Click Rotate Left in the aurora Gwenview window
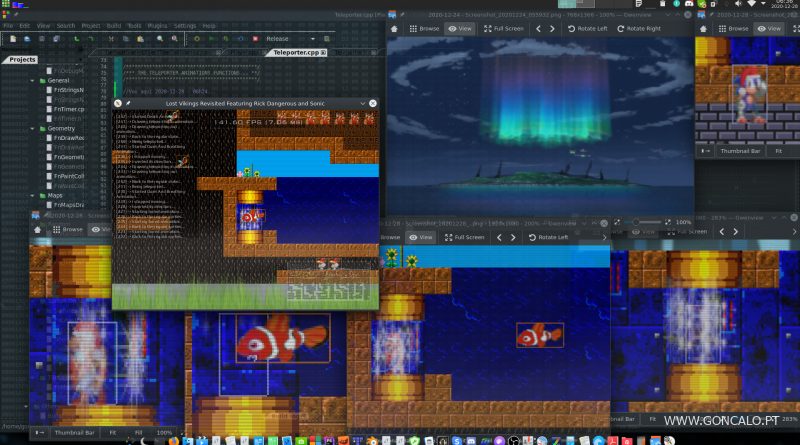This screenshot has height=445, width=800. (x=588, y=29)
